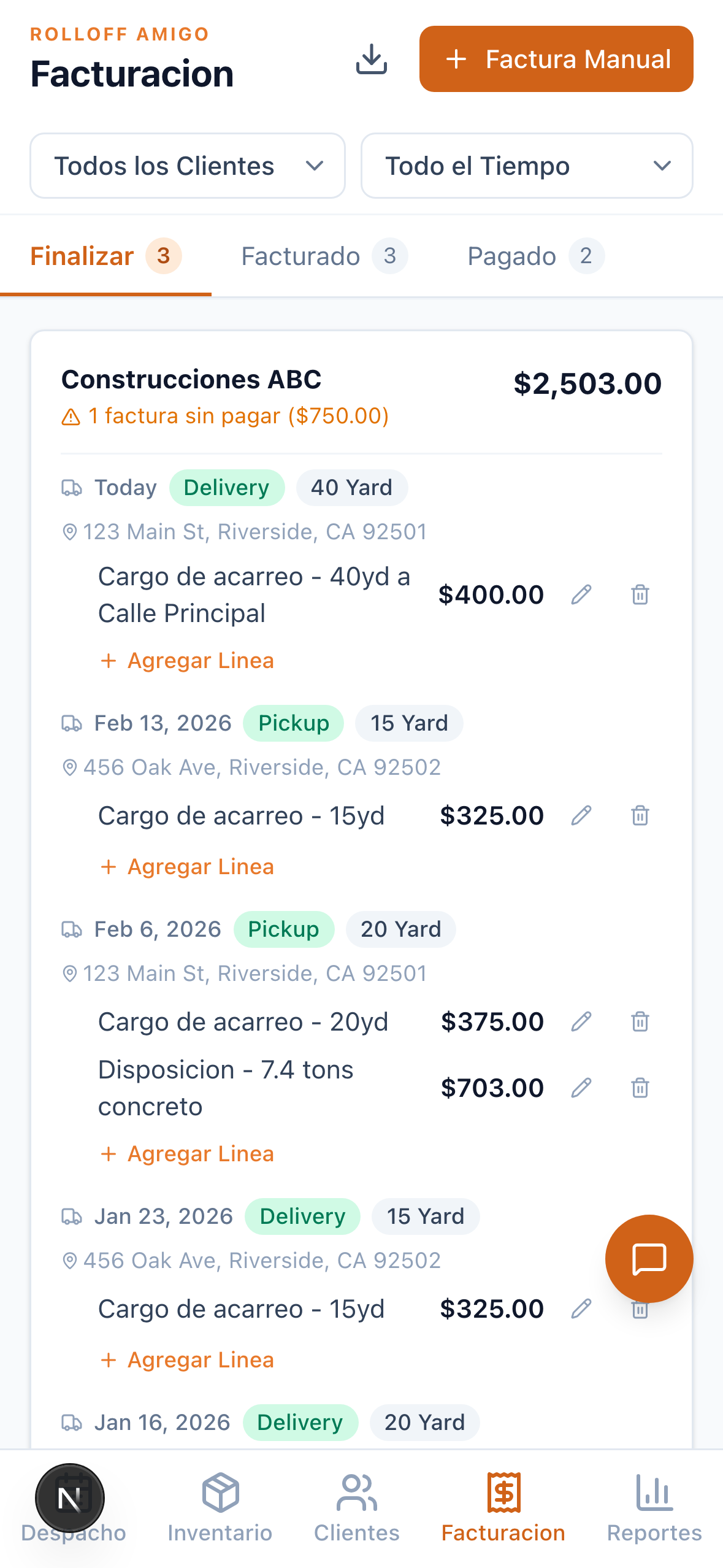Expand the Todos los Clientes dropdown

pyautogui.click(x=188, y=166)
